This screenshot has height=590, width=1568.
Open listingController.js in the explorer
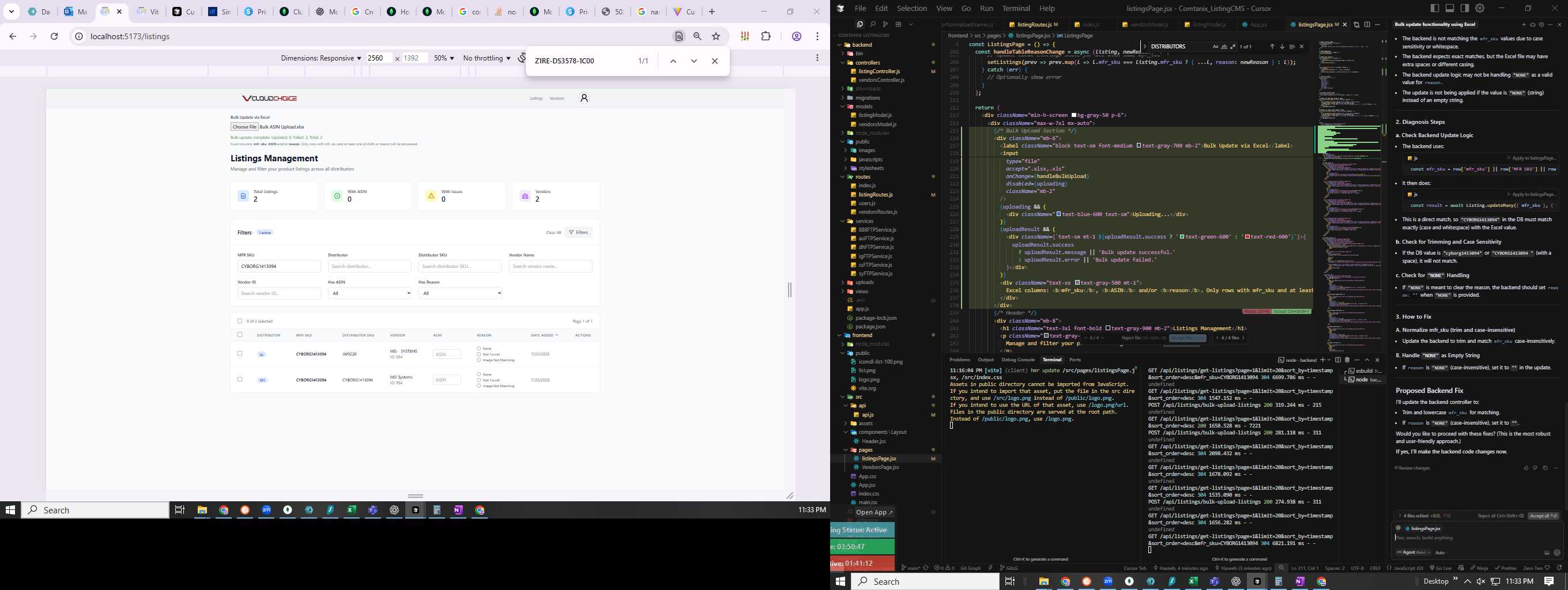pos(879,72)
